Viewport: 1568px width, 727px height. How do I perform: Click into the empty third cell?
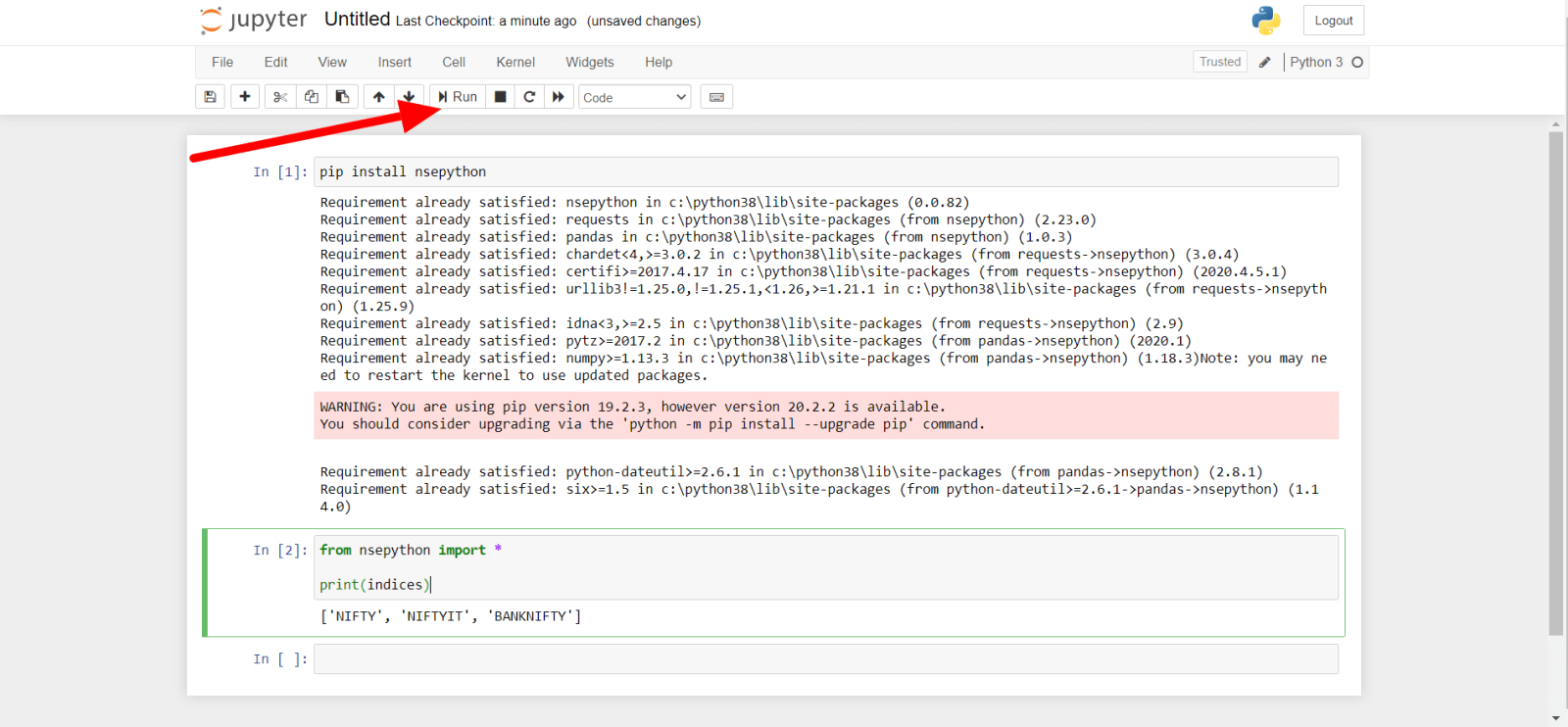click(x=826, y=659)
